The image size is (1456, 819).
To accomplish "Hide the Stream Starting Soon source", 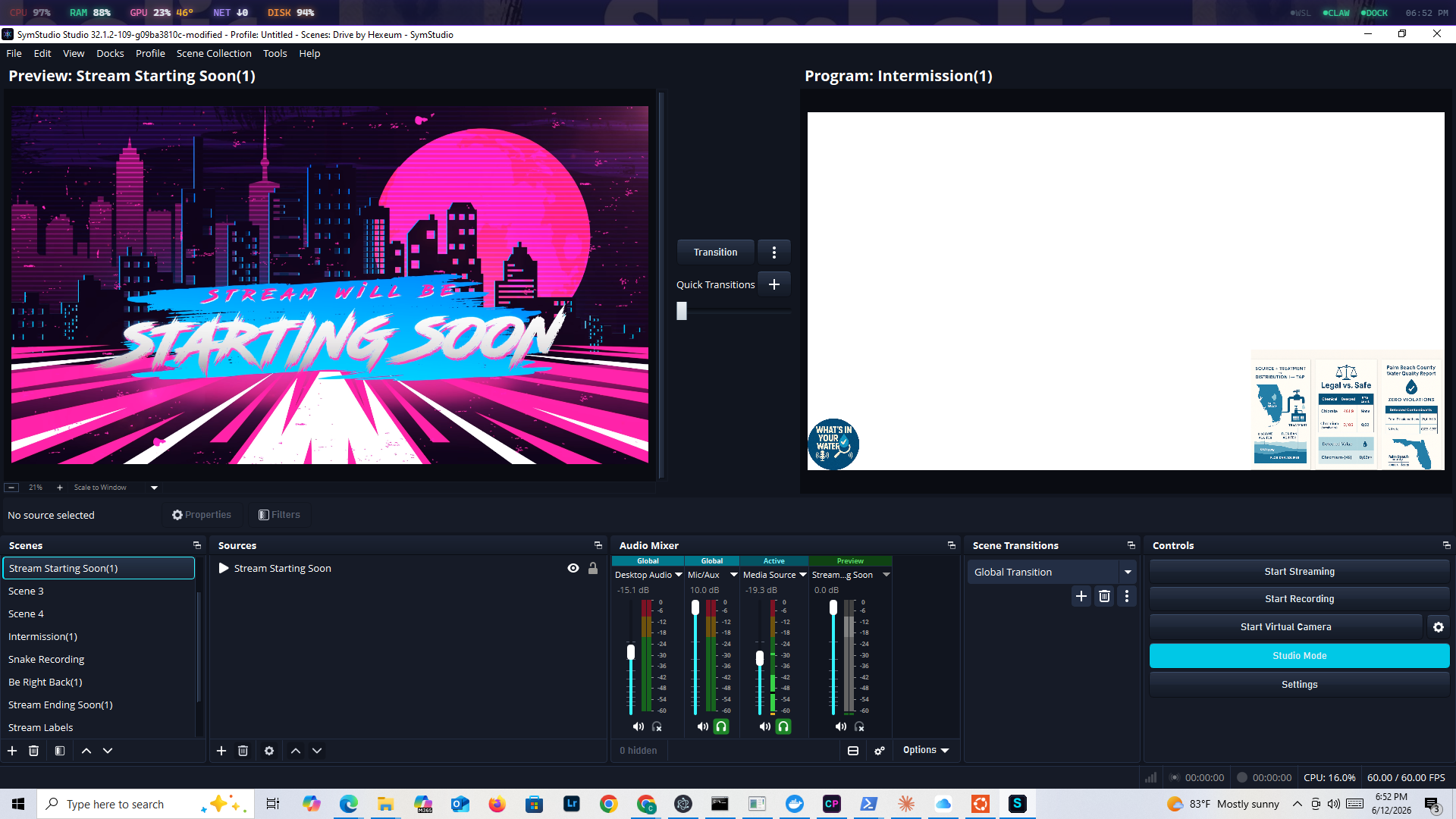I will pos(573,569).
